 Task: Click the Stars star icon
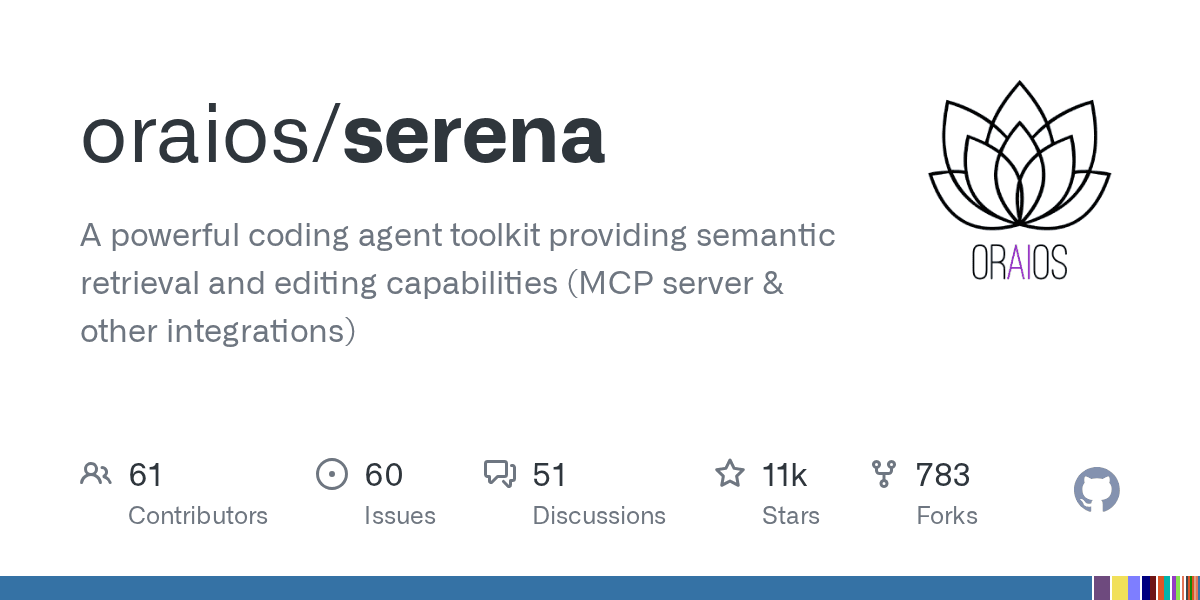730,474
